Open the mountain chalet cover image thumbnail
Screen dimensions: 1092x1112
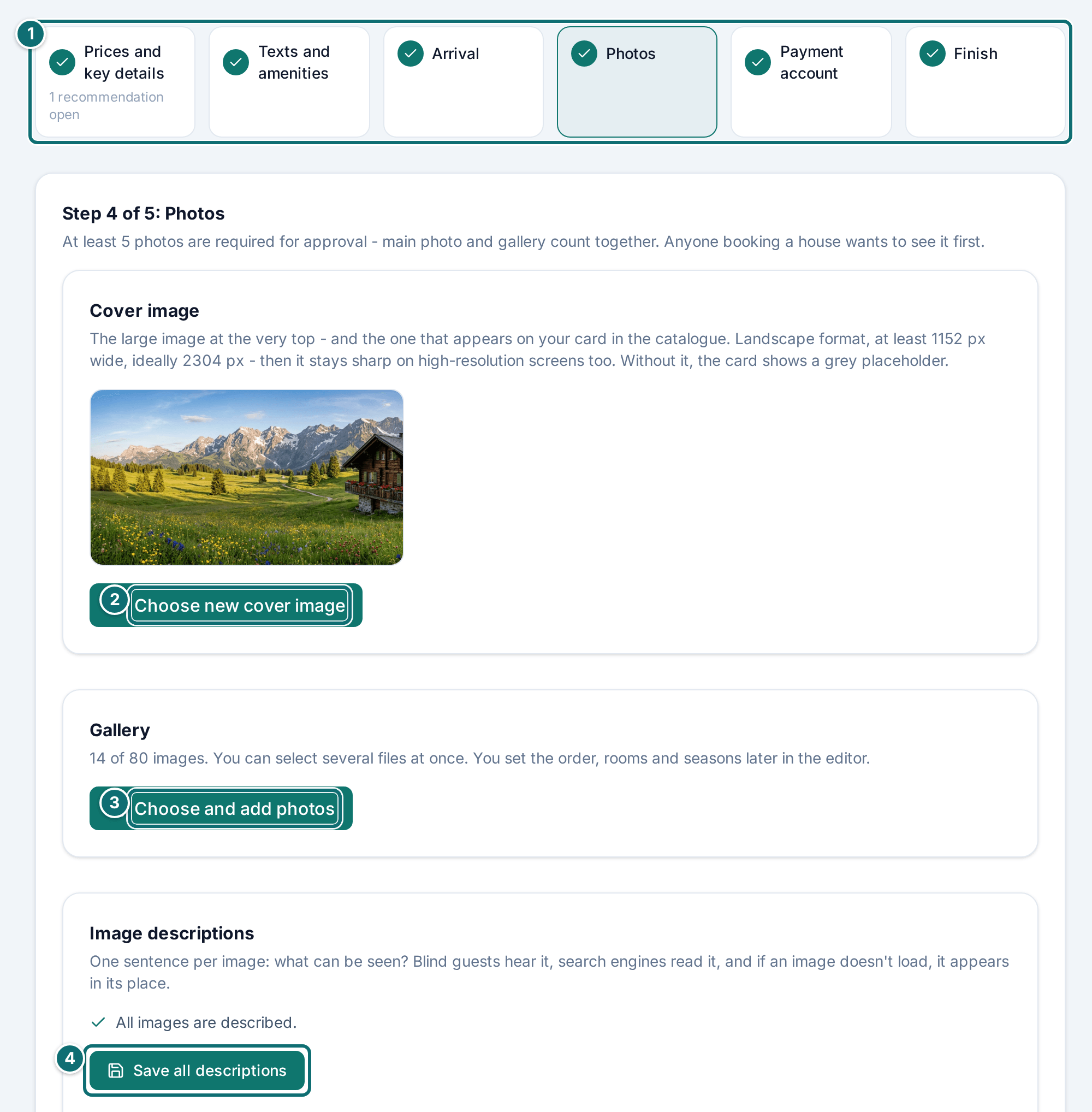pyautogui.click(x=247, y=477)
